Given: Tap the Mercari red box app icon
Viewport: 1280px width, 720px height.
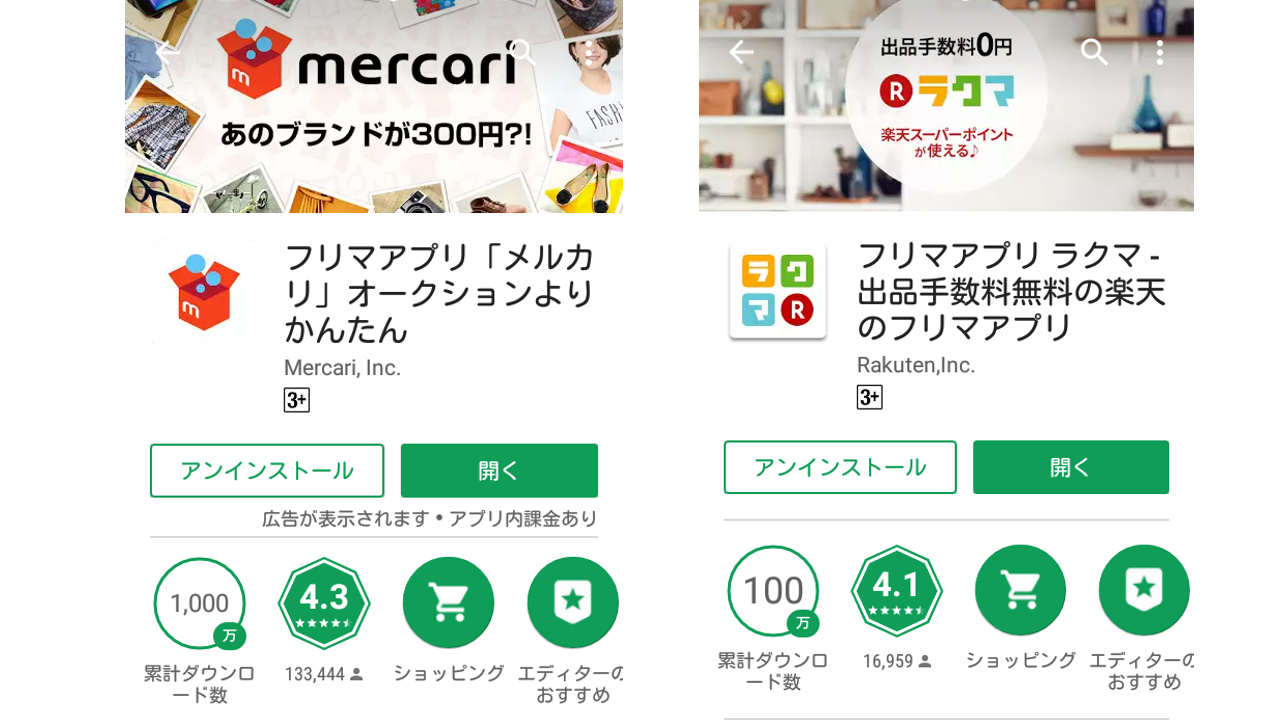Looking at the screenshot, I should click(204, 292).
